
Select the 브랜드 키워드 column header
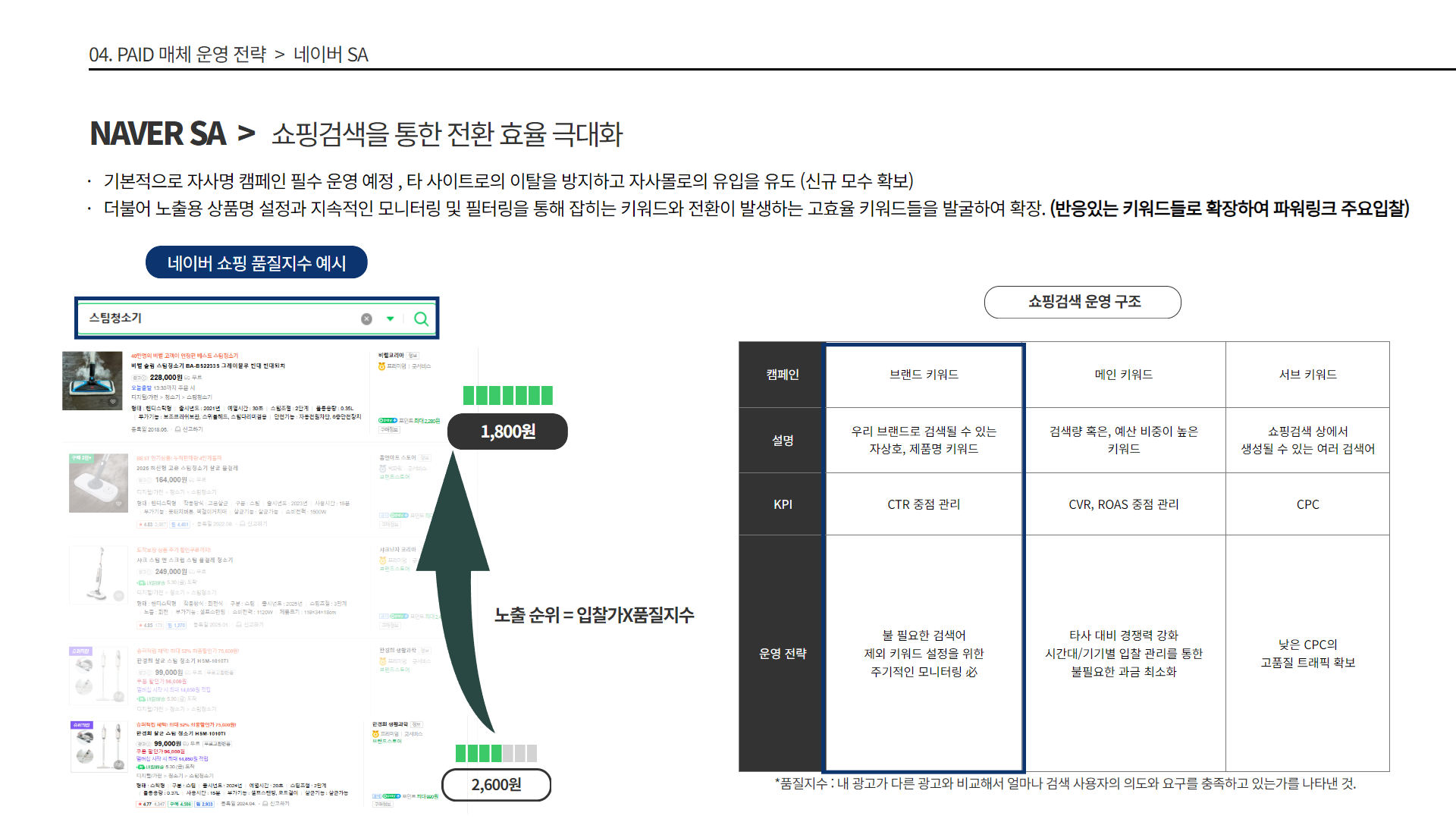pyautogui.click(x=924, y=375)
